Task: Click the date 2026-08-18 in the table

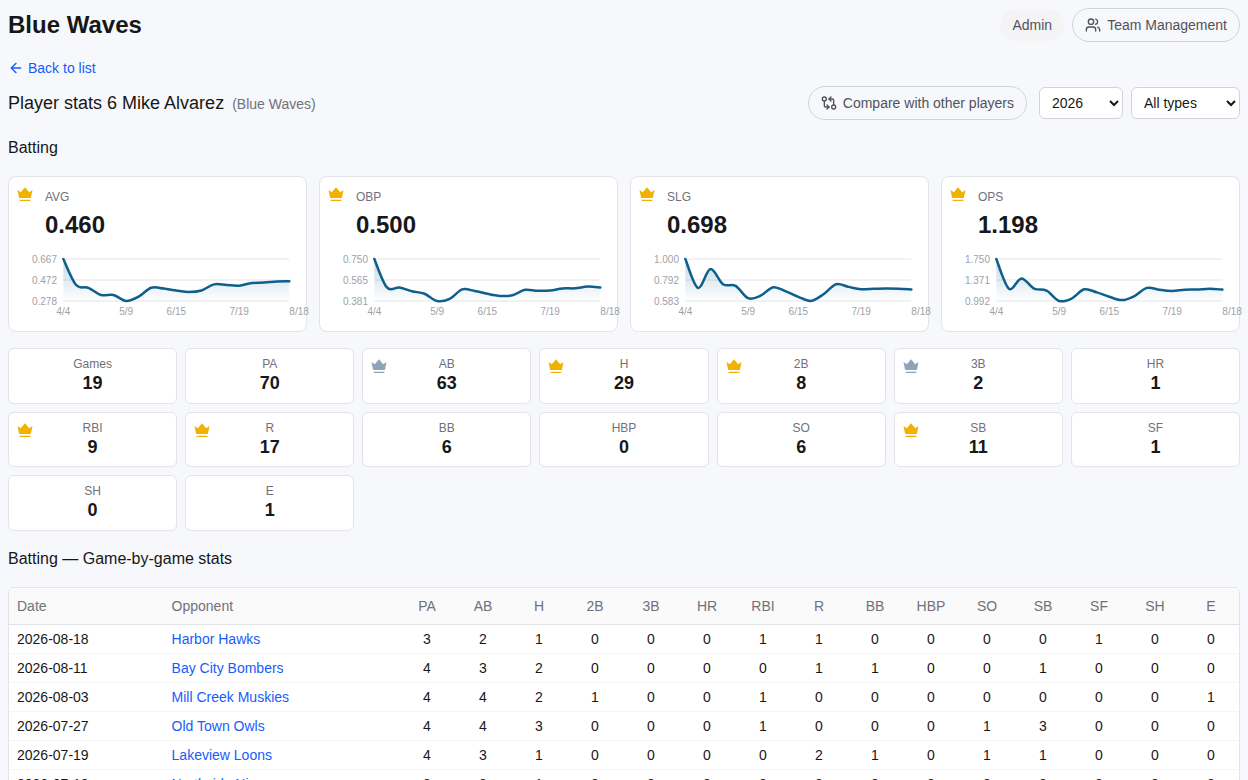Action: click(x=53, y=639)
